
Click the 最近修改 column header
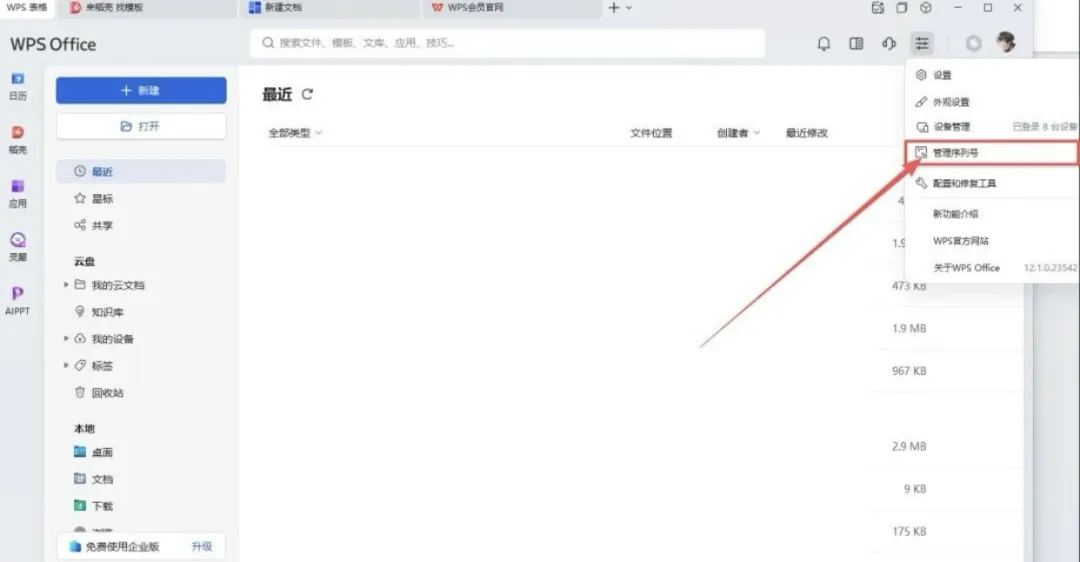coord(807,133)
